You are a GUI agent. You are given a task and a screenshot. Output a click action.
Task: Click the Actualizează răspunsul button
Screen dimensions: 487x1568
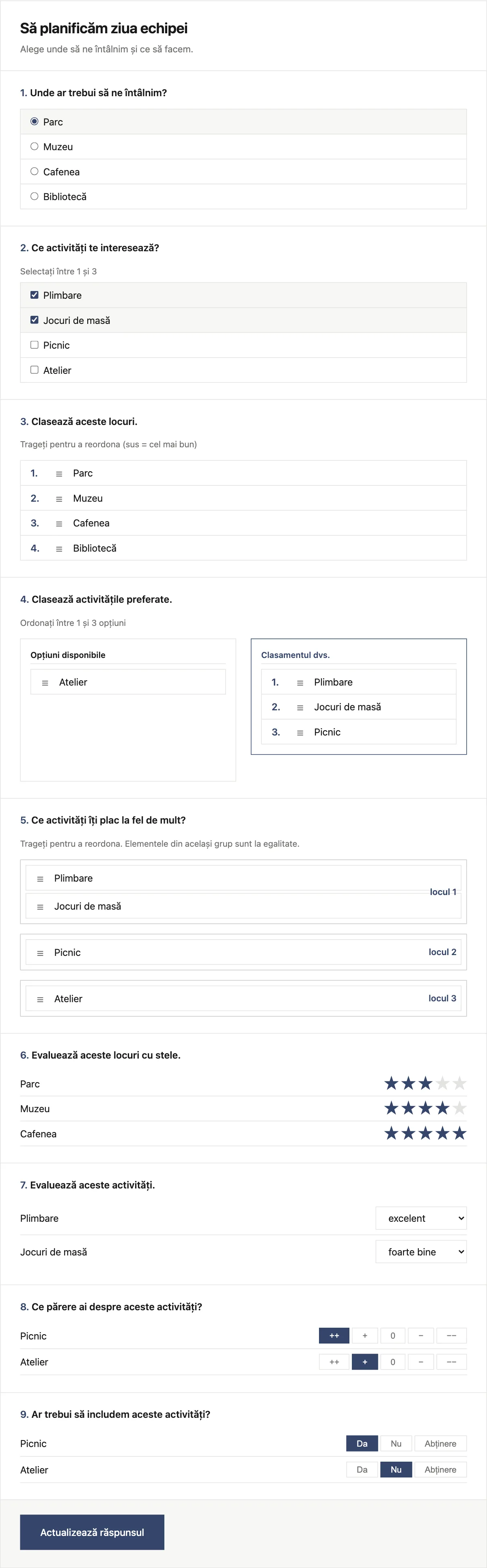(92, 1532)
